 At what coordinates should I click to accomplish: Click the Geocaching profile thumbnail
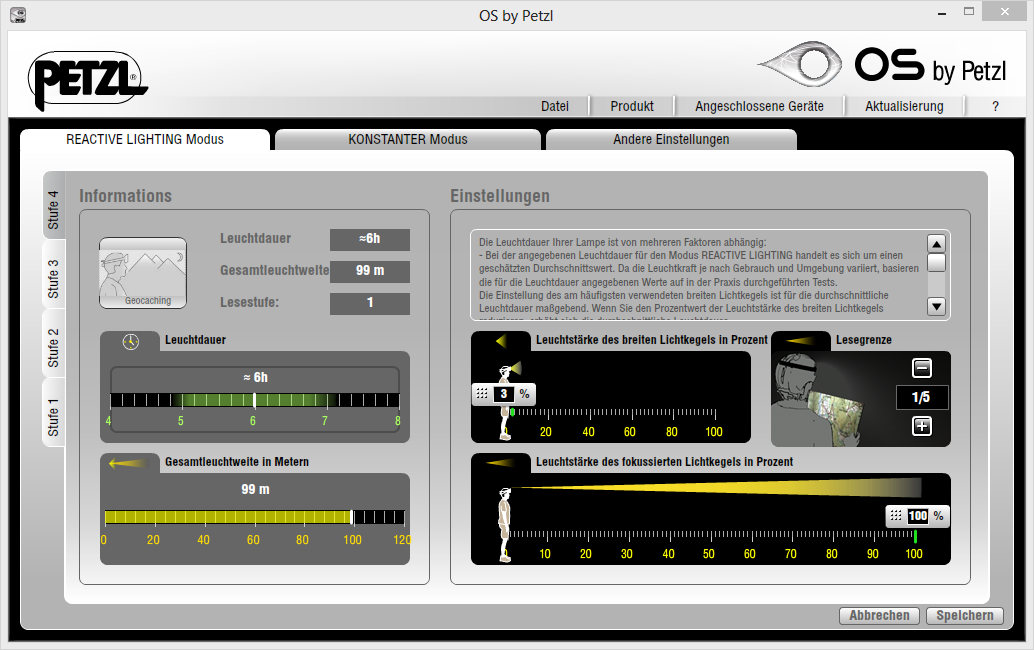pos(143,273)
